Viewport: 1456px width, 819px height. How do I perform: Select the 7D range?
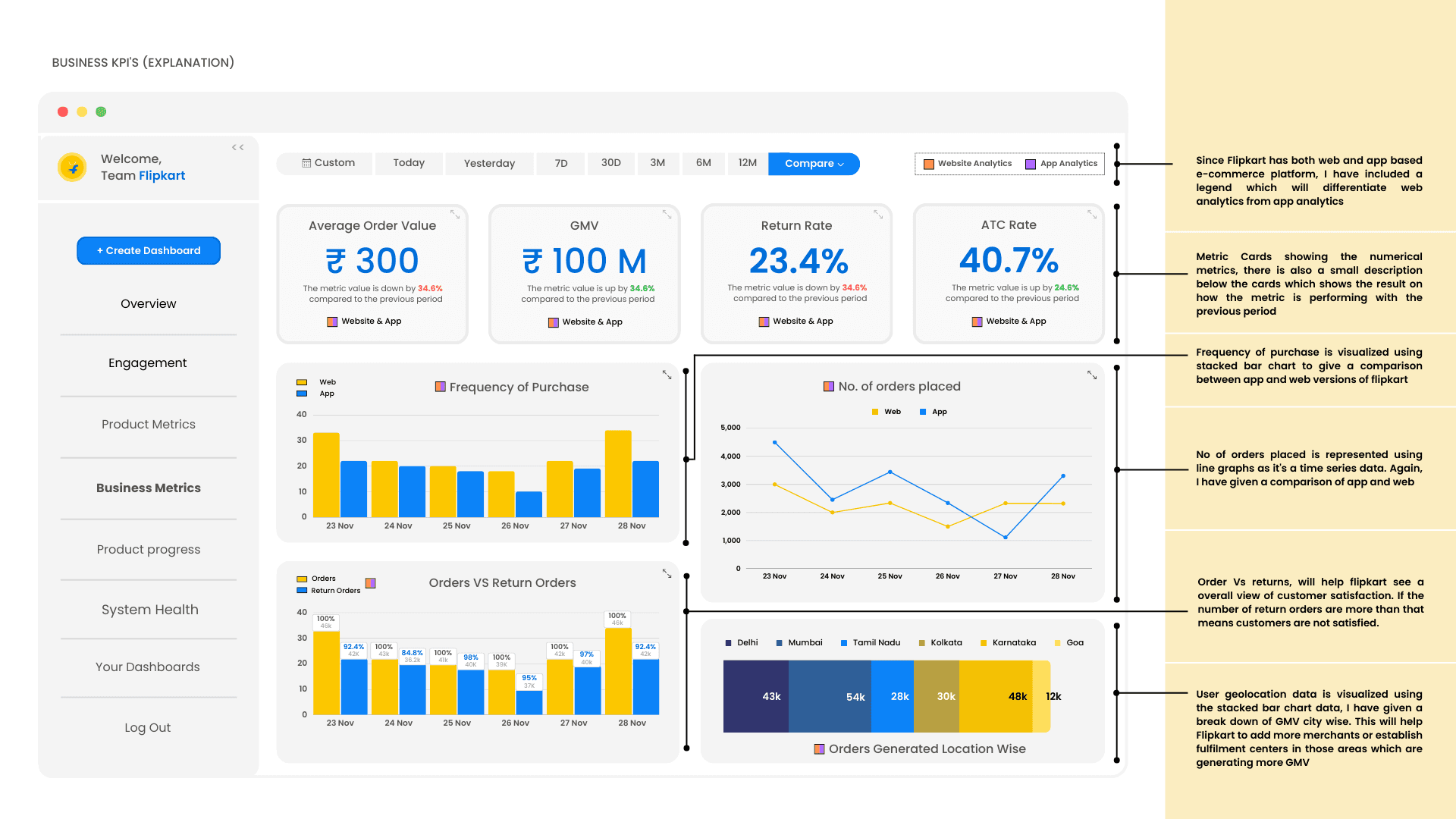pos(561,163)
